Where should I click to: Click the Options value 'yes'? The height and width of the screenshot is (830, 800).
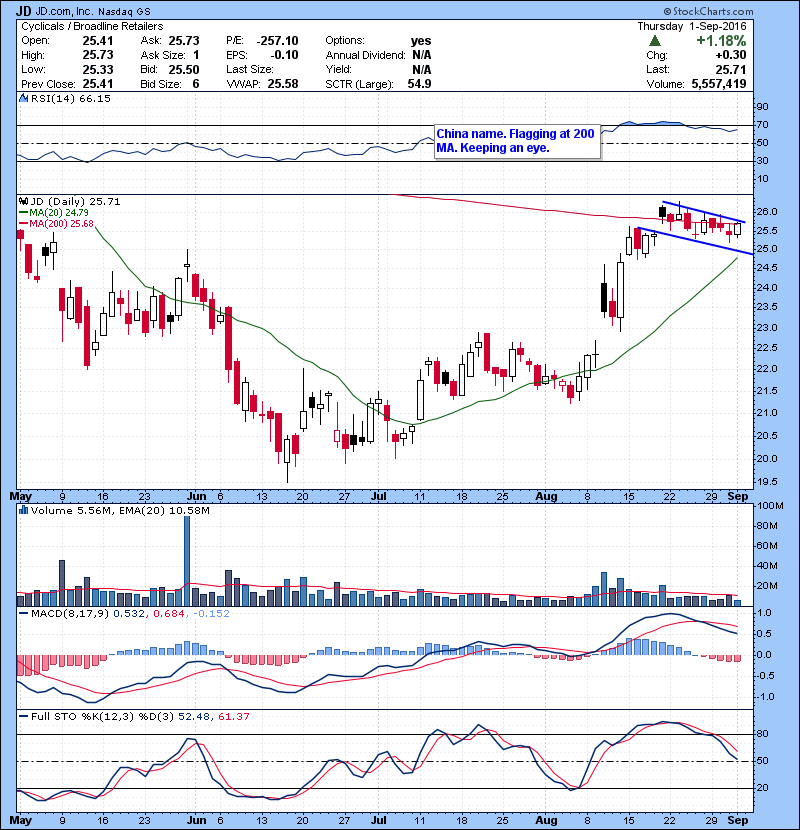pyautogui.click(x=421, y=41)
